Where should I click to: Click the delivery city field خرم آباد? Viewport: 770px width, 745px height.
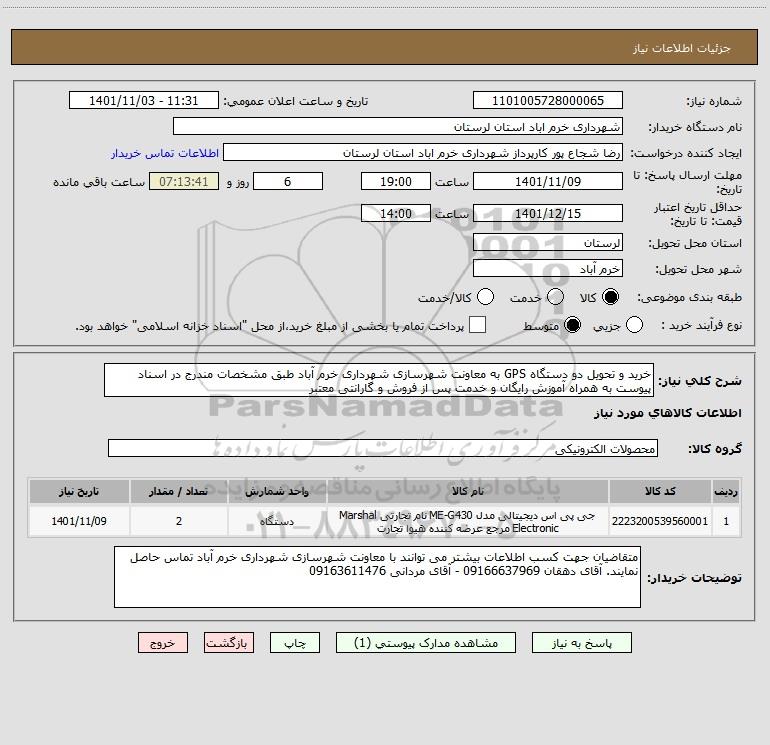(548, 269)
